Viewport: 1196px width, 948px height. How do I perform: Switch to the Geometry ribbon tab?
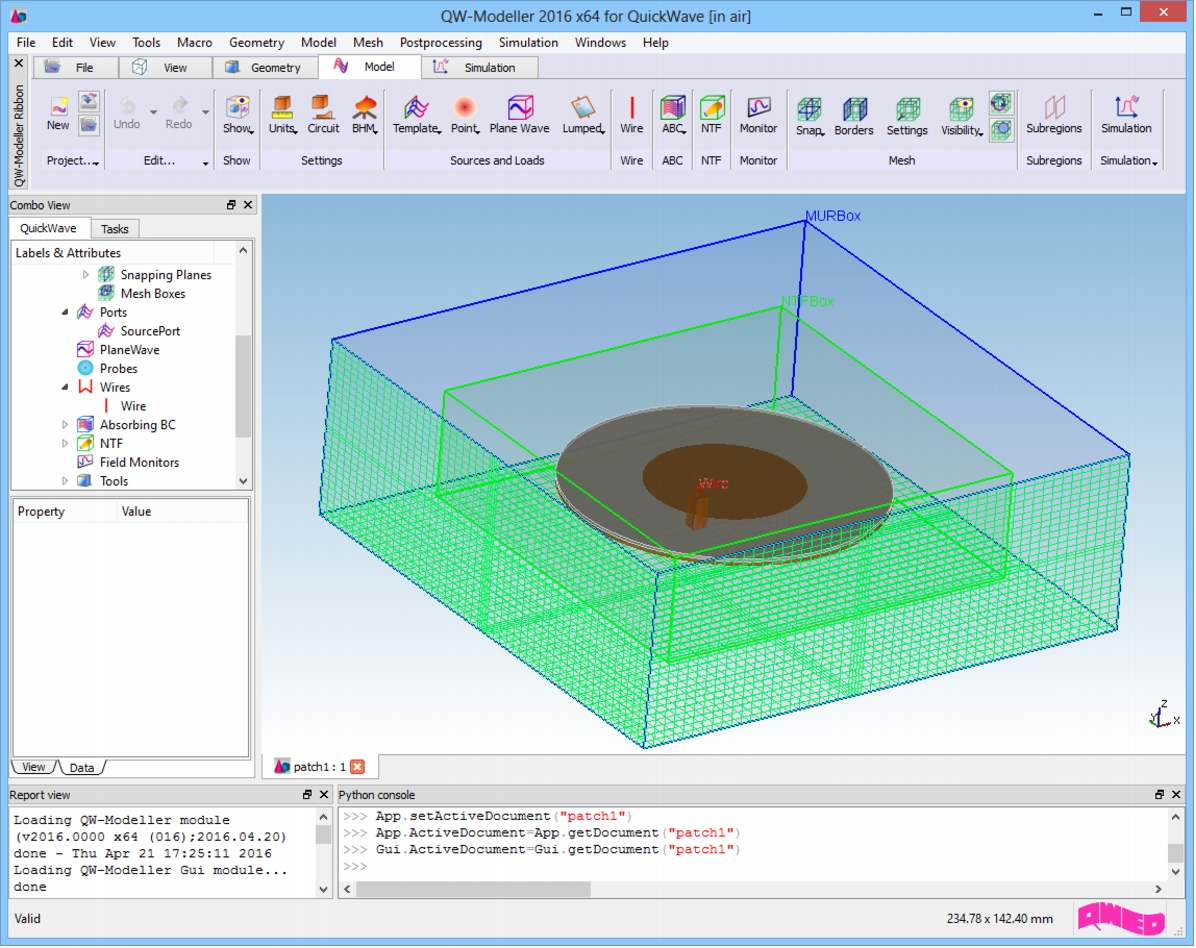coord(265,67)
